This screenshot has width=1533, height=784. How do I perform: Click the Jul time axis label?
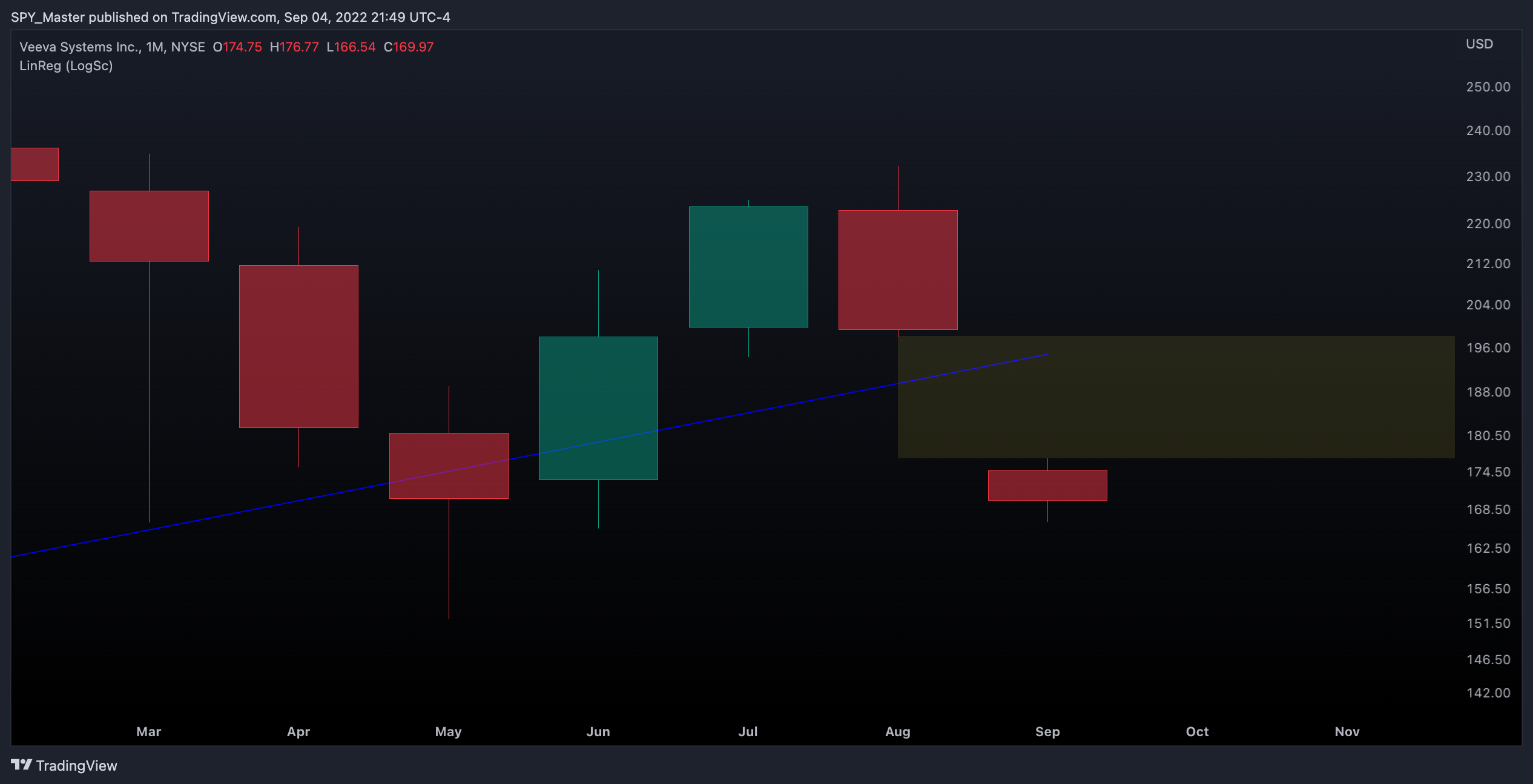(x=748, y=732)
